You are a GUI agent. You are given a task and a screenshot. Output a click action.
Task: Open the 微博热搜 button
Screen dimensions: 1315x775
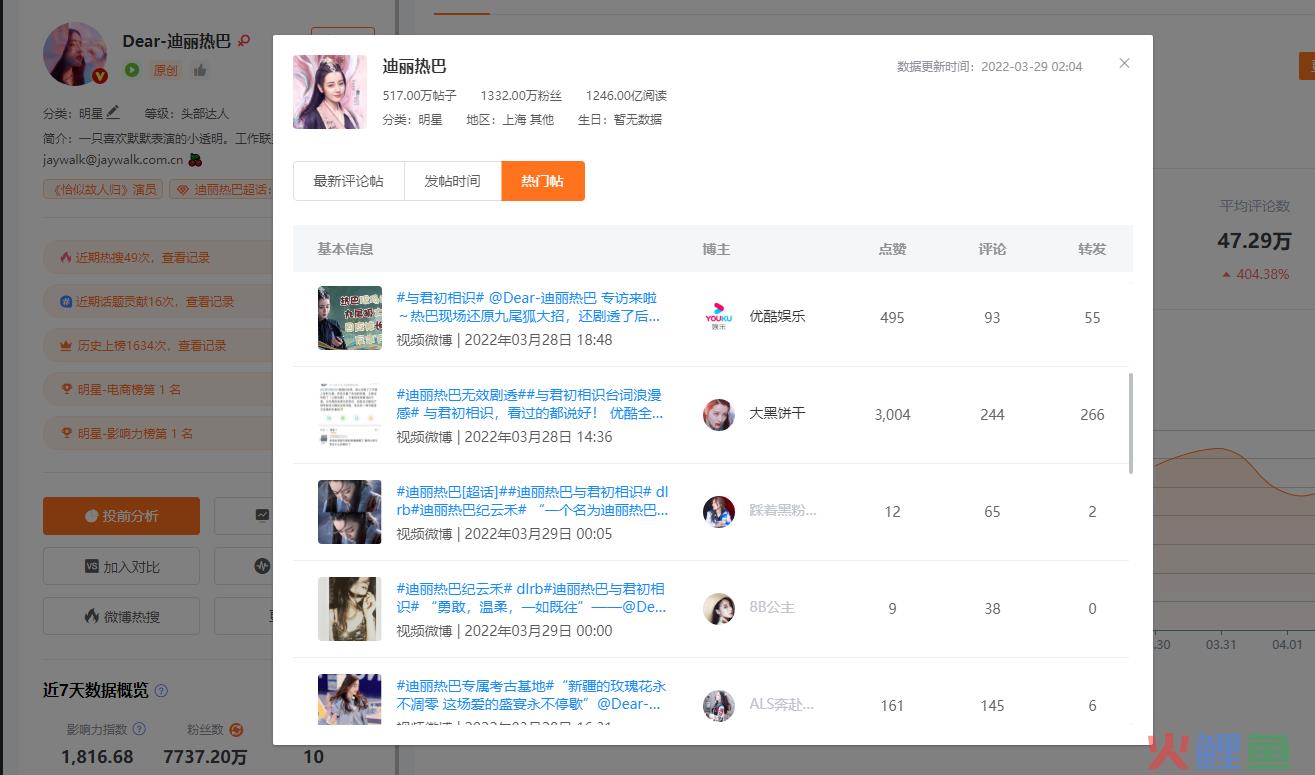(121, 616)
